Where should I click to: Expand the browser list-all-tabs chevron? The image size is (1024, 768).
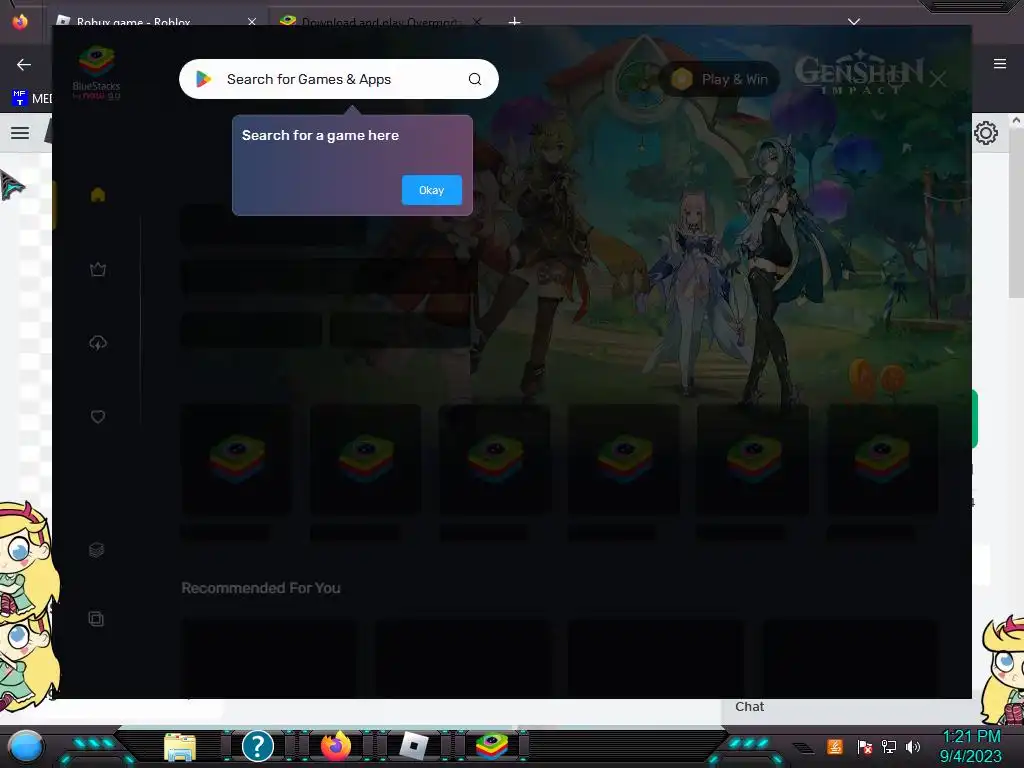pyautogui.click(x=854, y=22)
